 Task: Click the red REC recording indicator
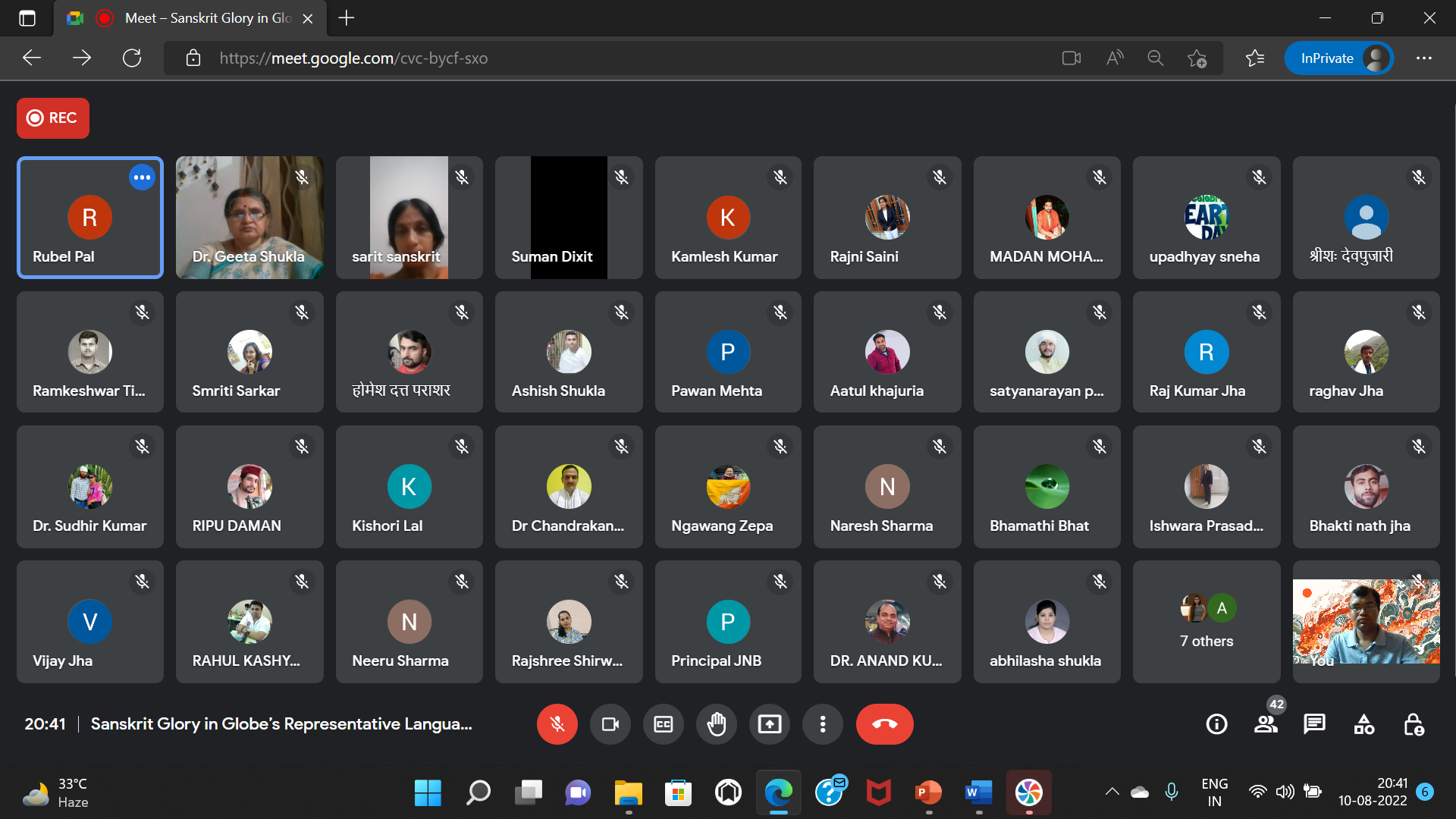click(53, 118)
